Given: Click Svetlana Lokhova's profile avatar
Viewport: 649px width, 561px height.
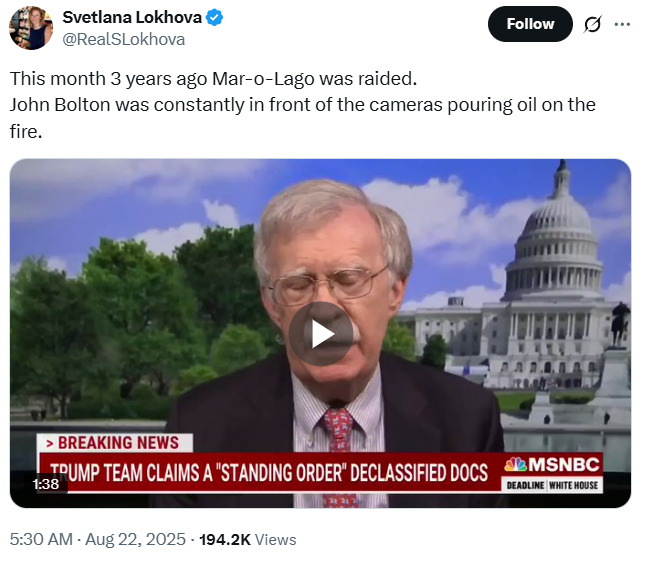Looking at the screenshot, I should (31, 28).
